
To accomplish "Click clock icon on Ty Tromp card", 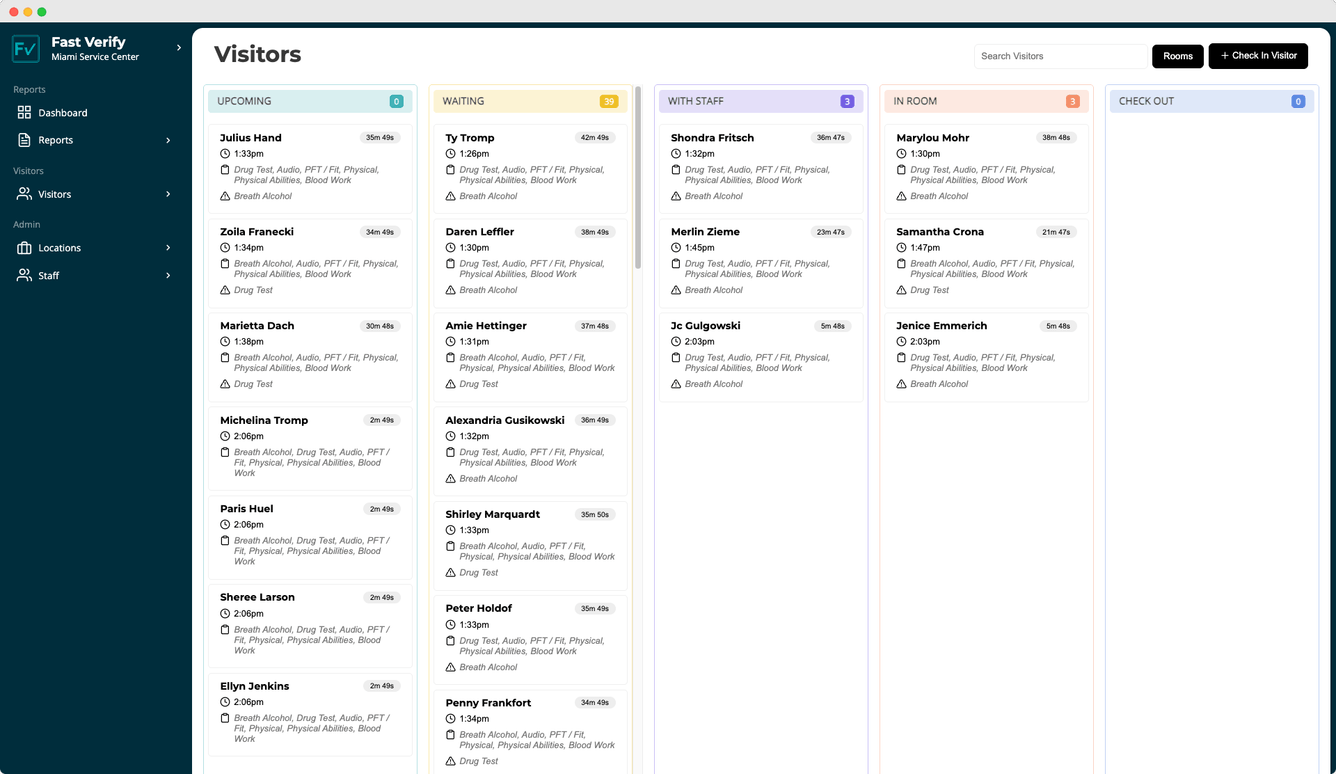I will 451,154.
